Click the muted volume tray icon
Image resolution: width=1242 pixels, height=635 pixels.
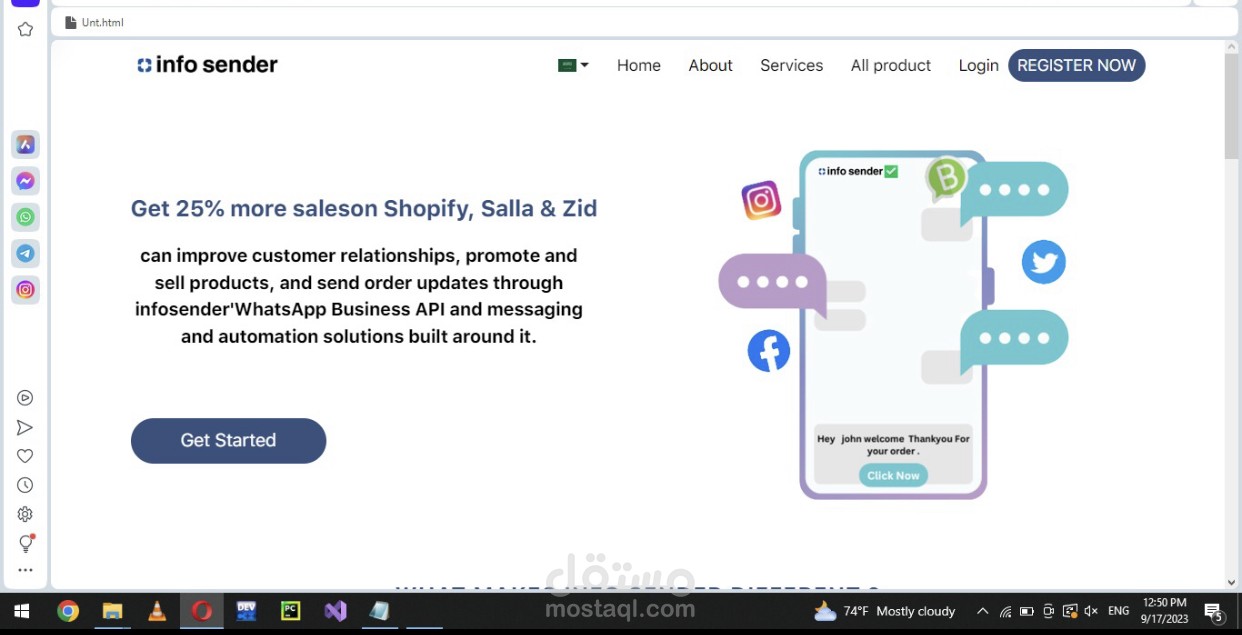pos(1091,611)
